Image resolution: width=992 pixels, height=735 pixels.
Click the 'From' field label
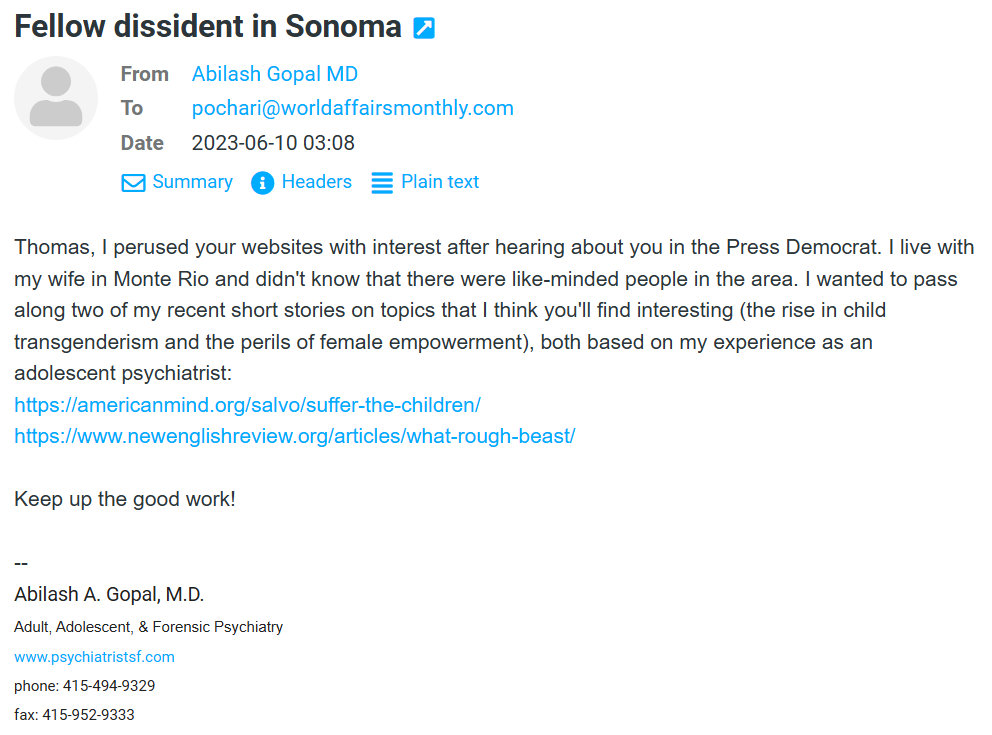(x=144, y=74)
